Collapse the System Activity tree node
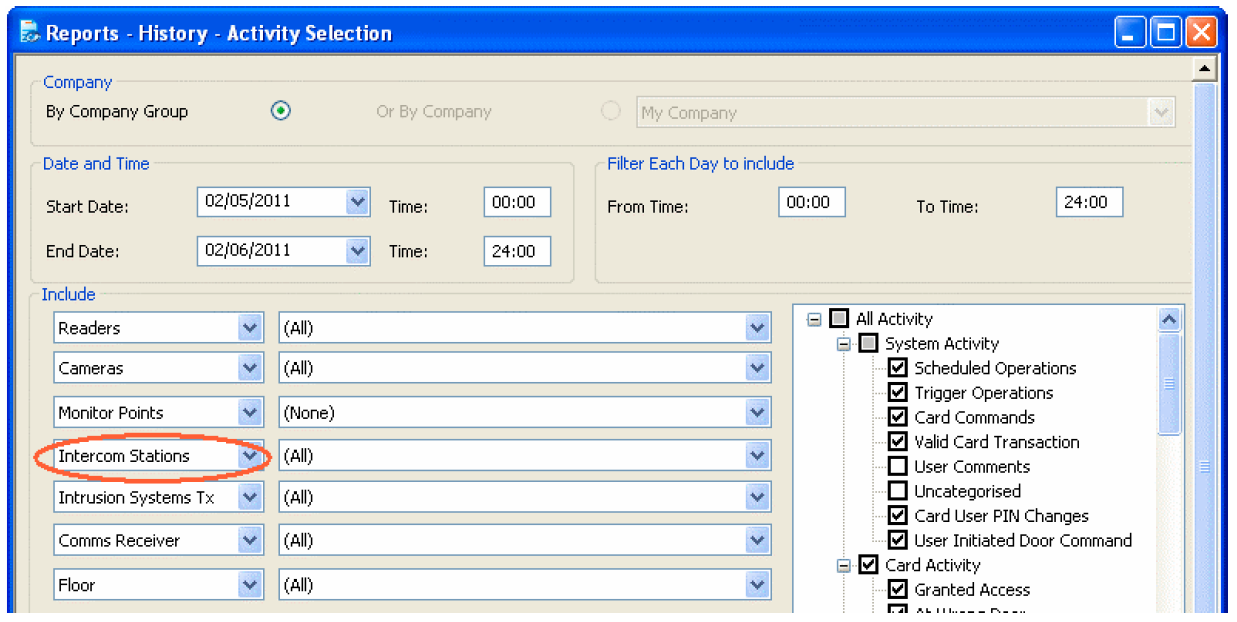1237x622 pixels. coord(844,344)
